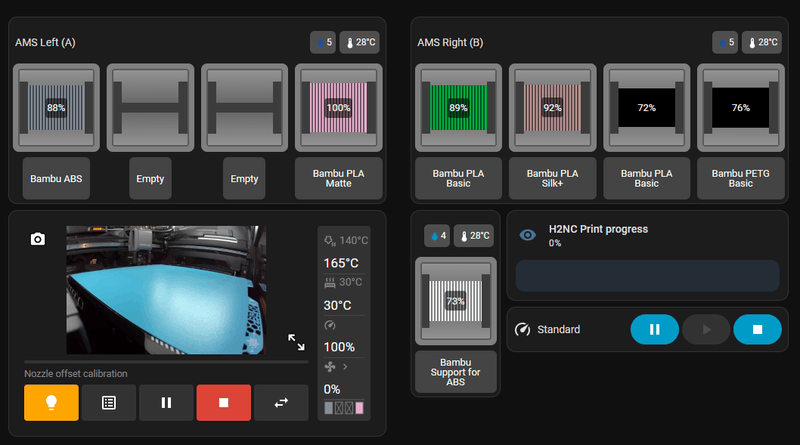Click the Standard speed label
This screenshot has width=800, height=445.
point(559,330)
